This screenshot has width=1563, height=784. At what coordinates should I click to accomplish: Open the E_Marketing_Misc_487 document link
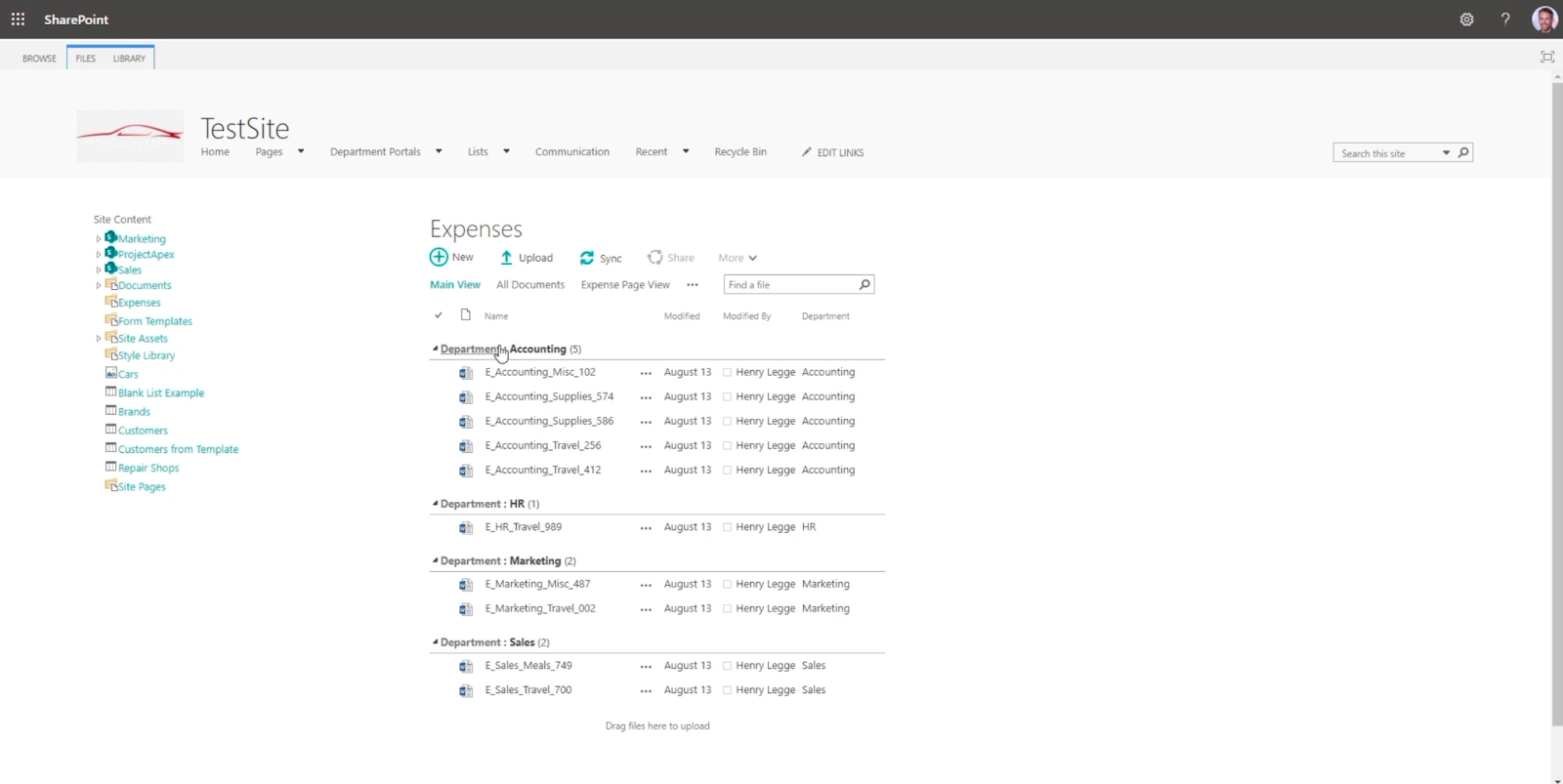point(538,584)
